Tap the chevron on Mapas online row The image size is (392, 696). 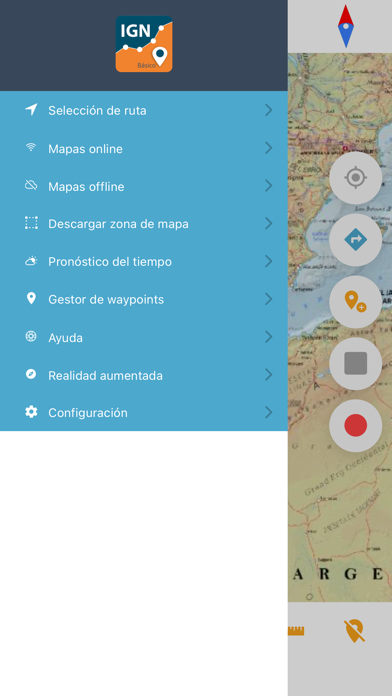269,148
